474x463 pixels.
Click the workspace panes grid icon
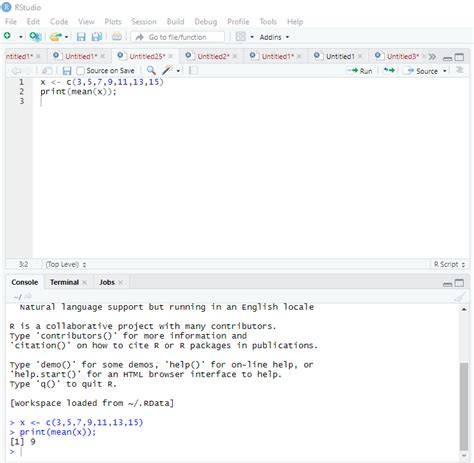pyautogui.click(x=240, y=36)
